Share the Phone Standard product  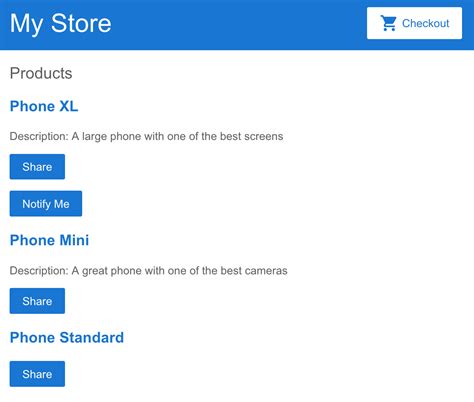point(37,374)
